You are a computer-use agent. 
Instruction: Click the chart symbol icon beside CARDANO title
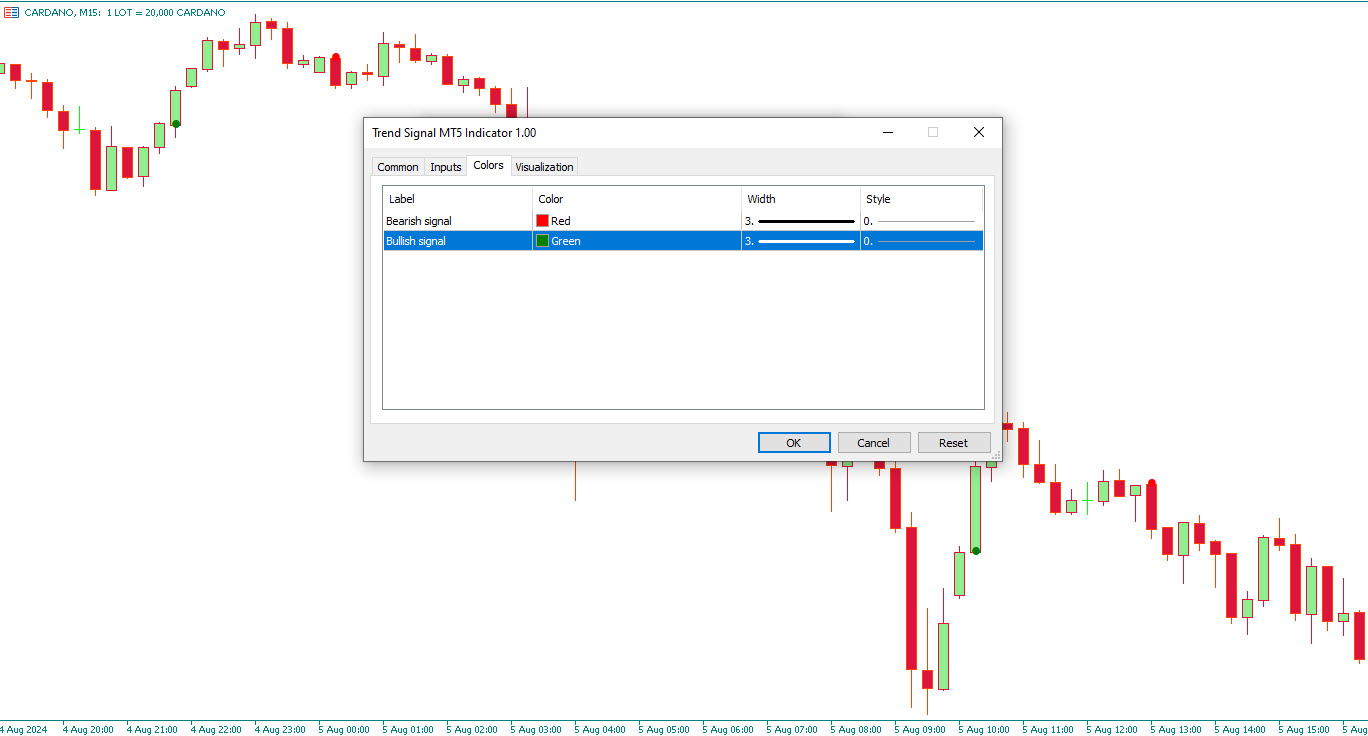[x=11, y=12]
